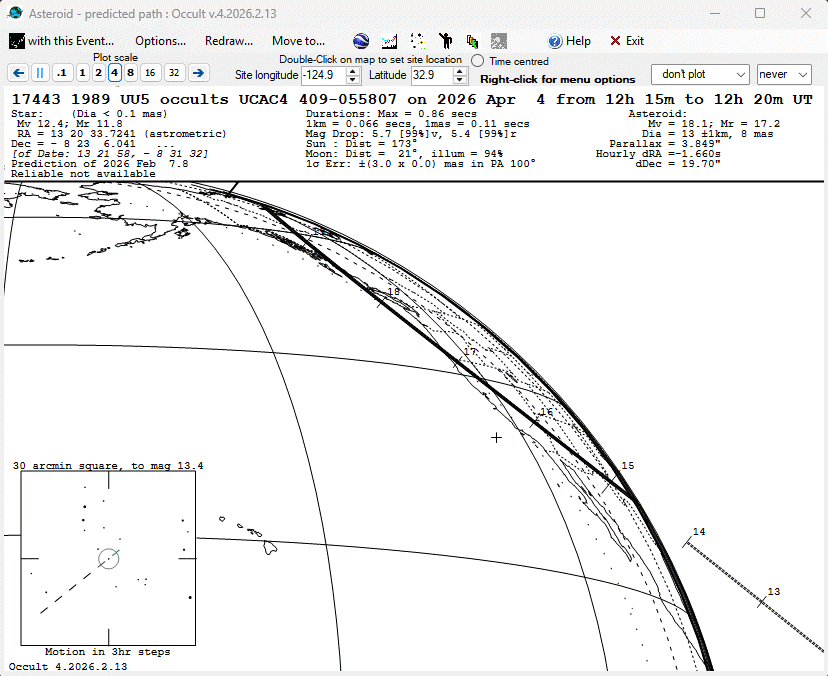
Task: Open the "never" dropdown
Action: 784,75
